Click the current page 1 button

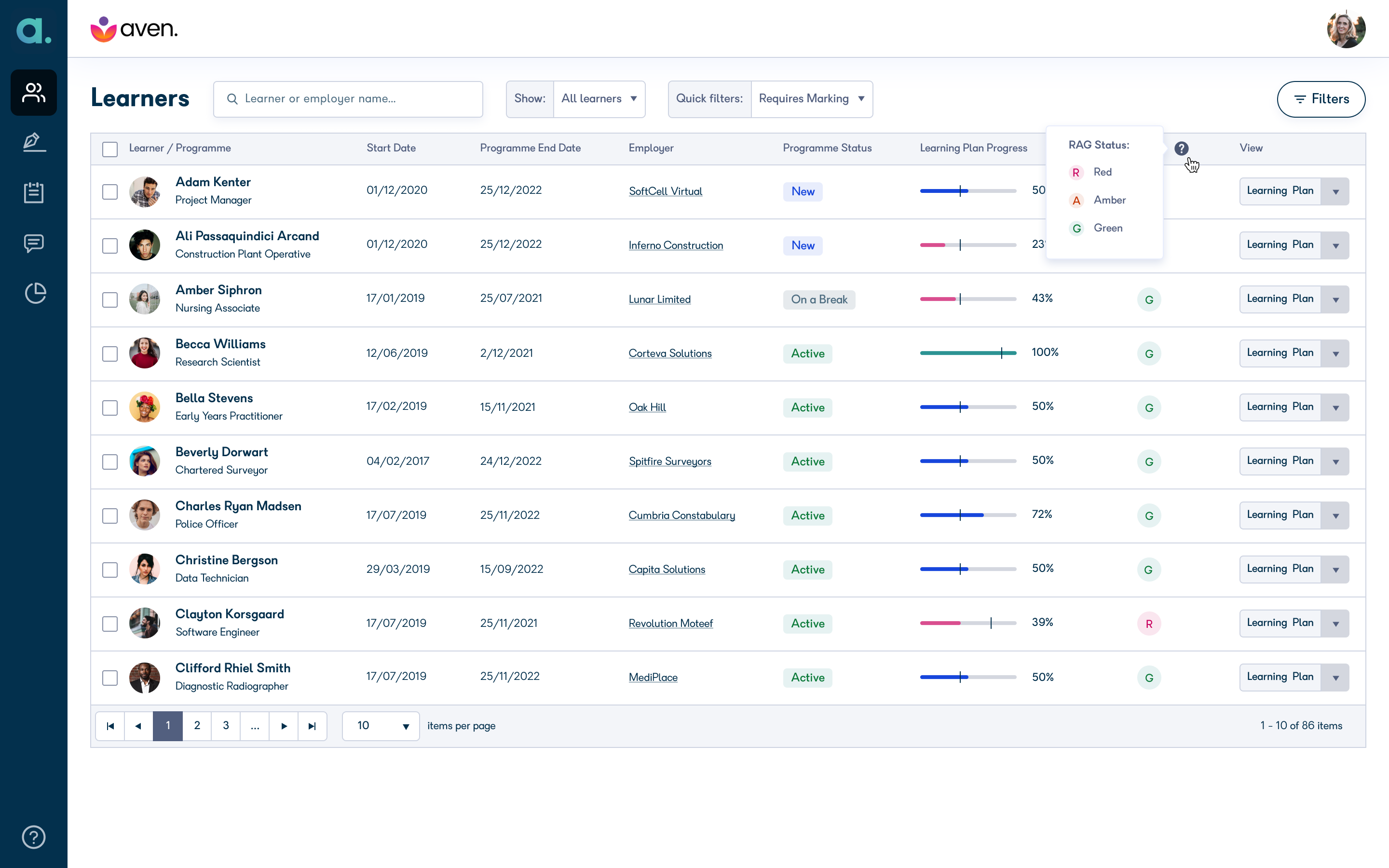(x=168, y=726)
